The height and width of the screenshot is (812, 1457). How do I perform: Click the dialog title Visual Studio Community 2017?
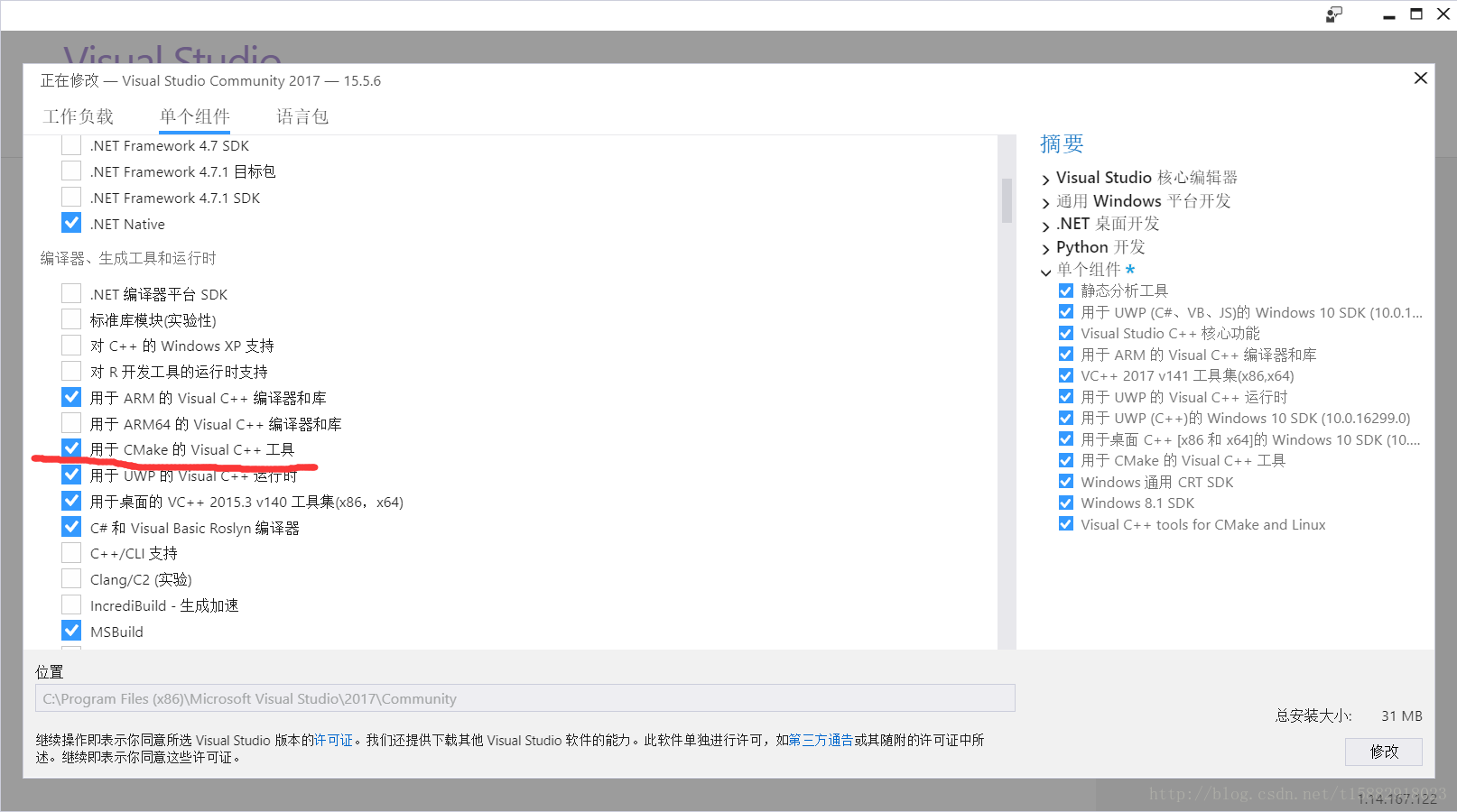(x=221, y=80)
